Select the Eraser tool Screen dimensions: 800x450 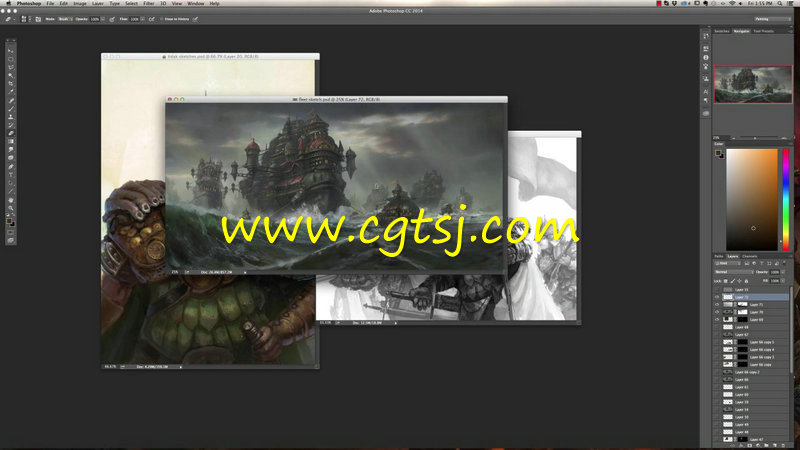click(x=11, y=133)
